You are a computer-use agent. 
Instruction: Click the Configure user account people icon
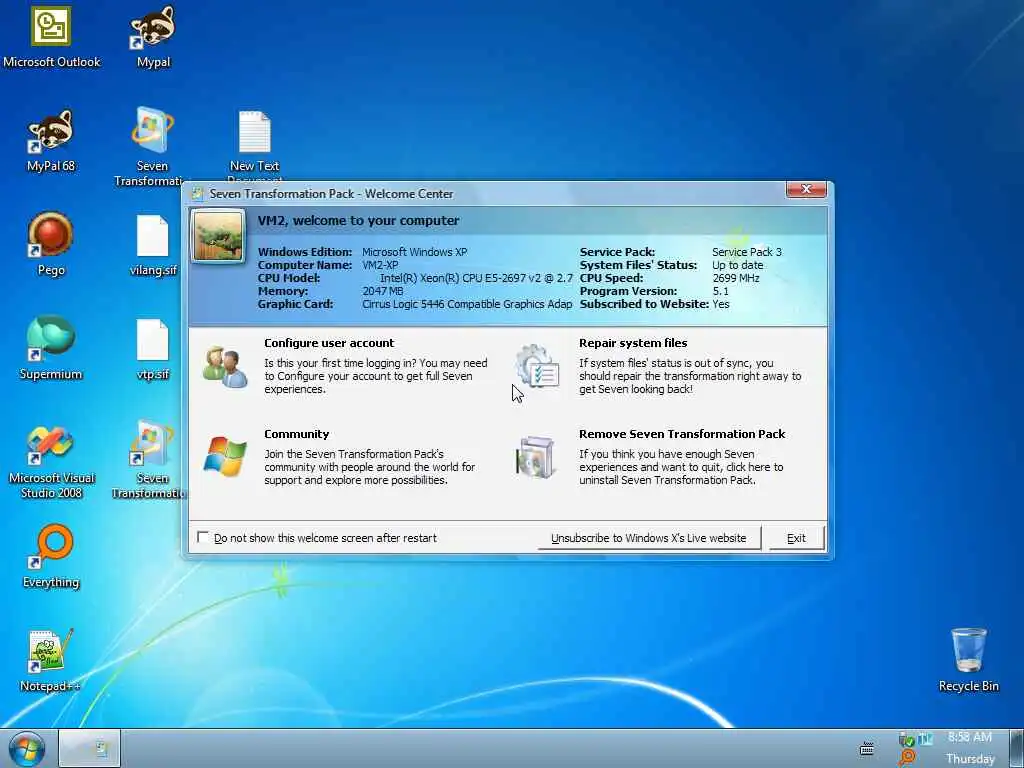[x=225, y=367]
